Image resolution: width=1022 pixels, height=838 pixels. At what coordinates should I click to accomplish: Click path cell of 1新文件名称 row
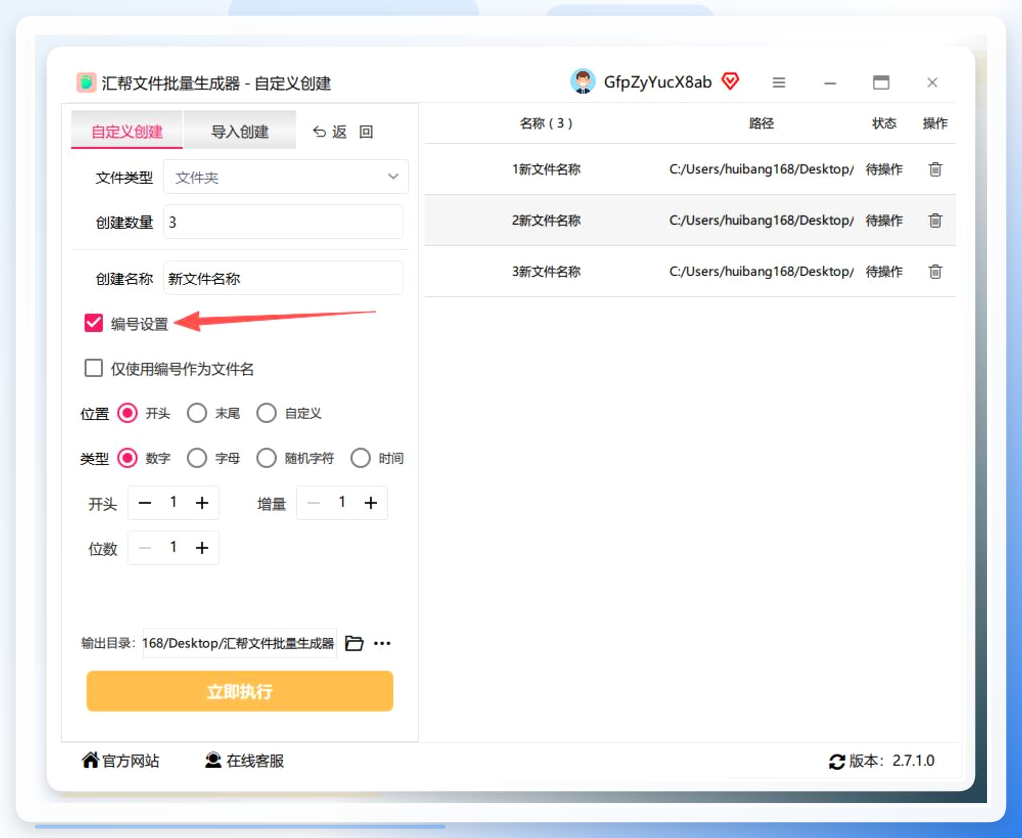[x=761, y=169]
